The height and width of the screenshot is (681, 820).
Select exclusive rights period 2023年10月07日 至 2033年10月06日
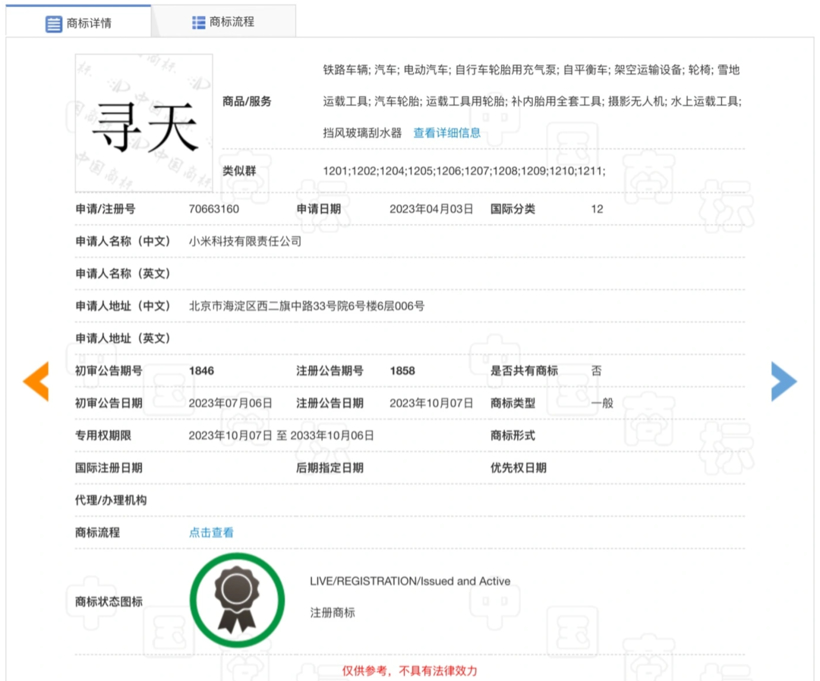point(281,436)
